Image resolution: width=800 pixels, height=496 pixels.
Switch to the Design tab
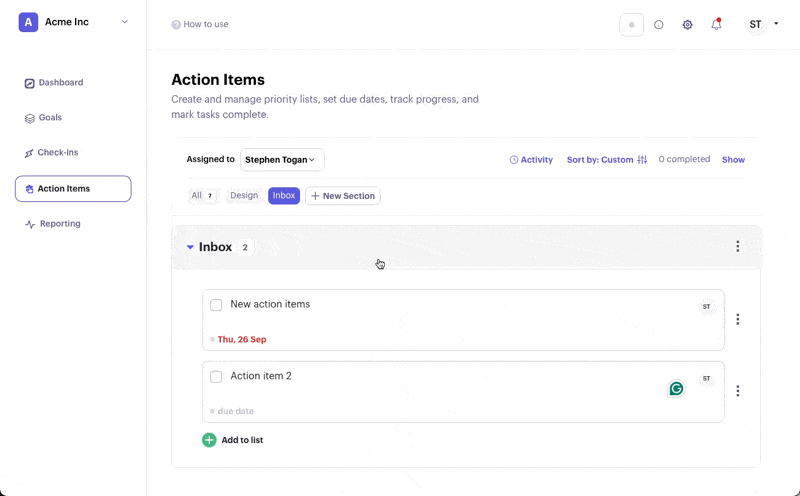pos(244,195)
